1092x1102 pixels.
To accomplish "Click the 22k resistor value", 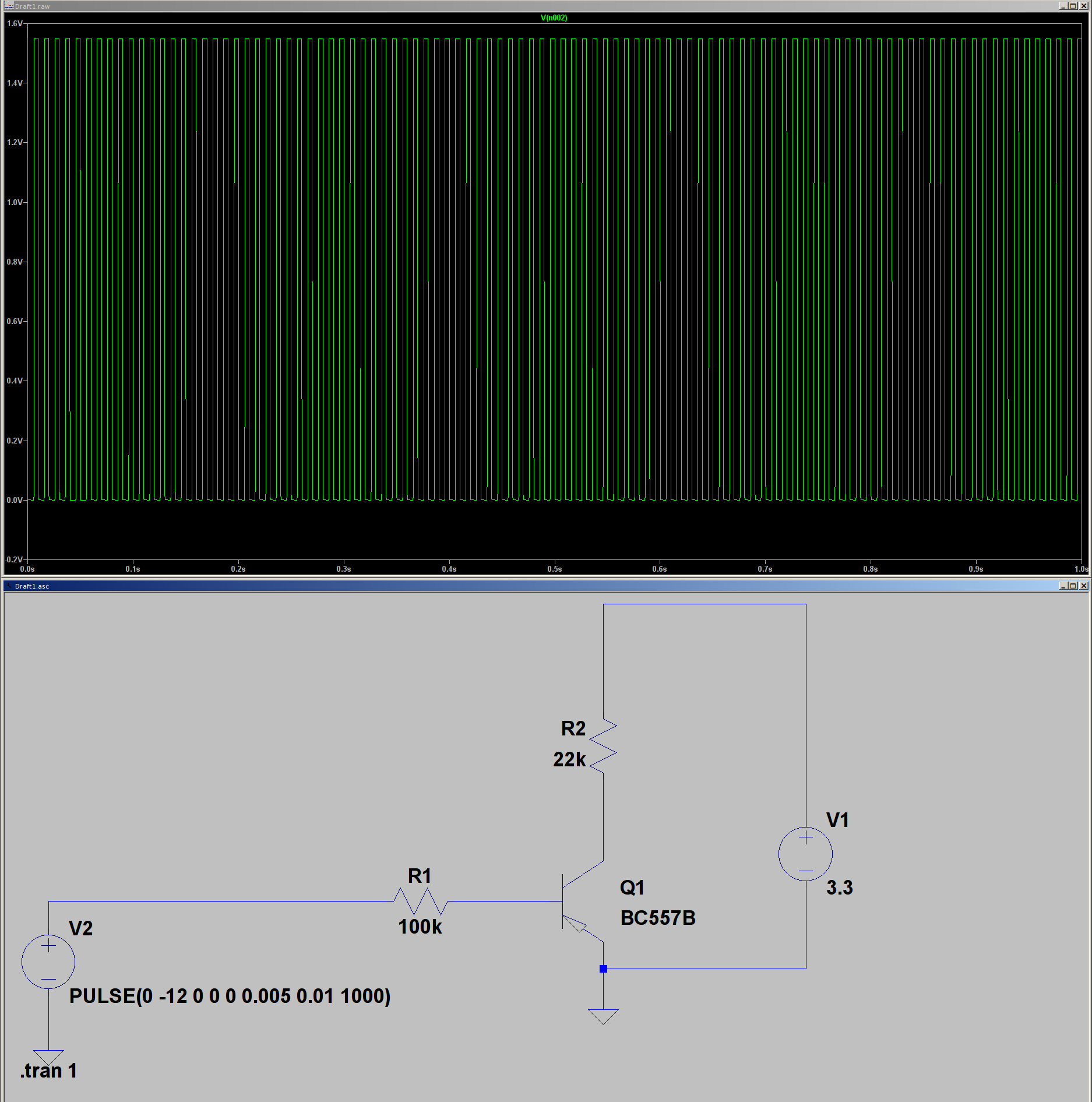I will (x=569, y=759).
